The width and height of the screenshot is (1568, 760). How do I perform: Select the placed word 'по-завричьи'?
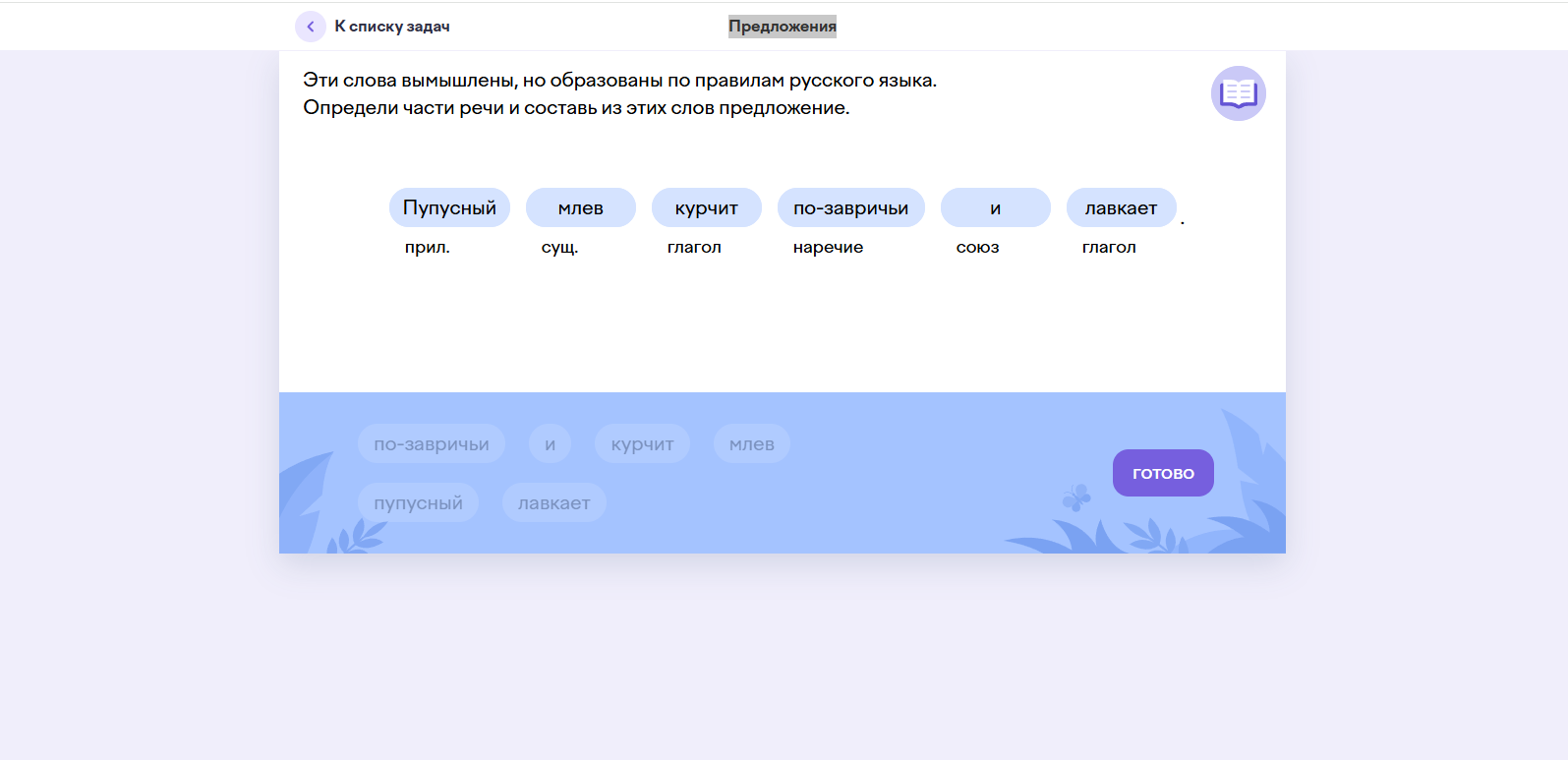click(x=850, y=207)
